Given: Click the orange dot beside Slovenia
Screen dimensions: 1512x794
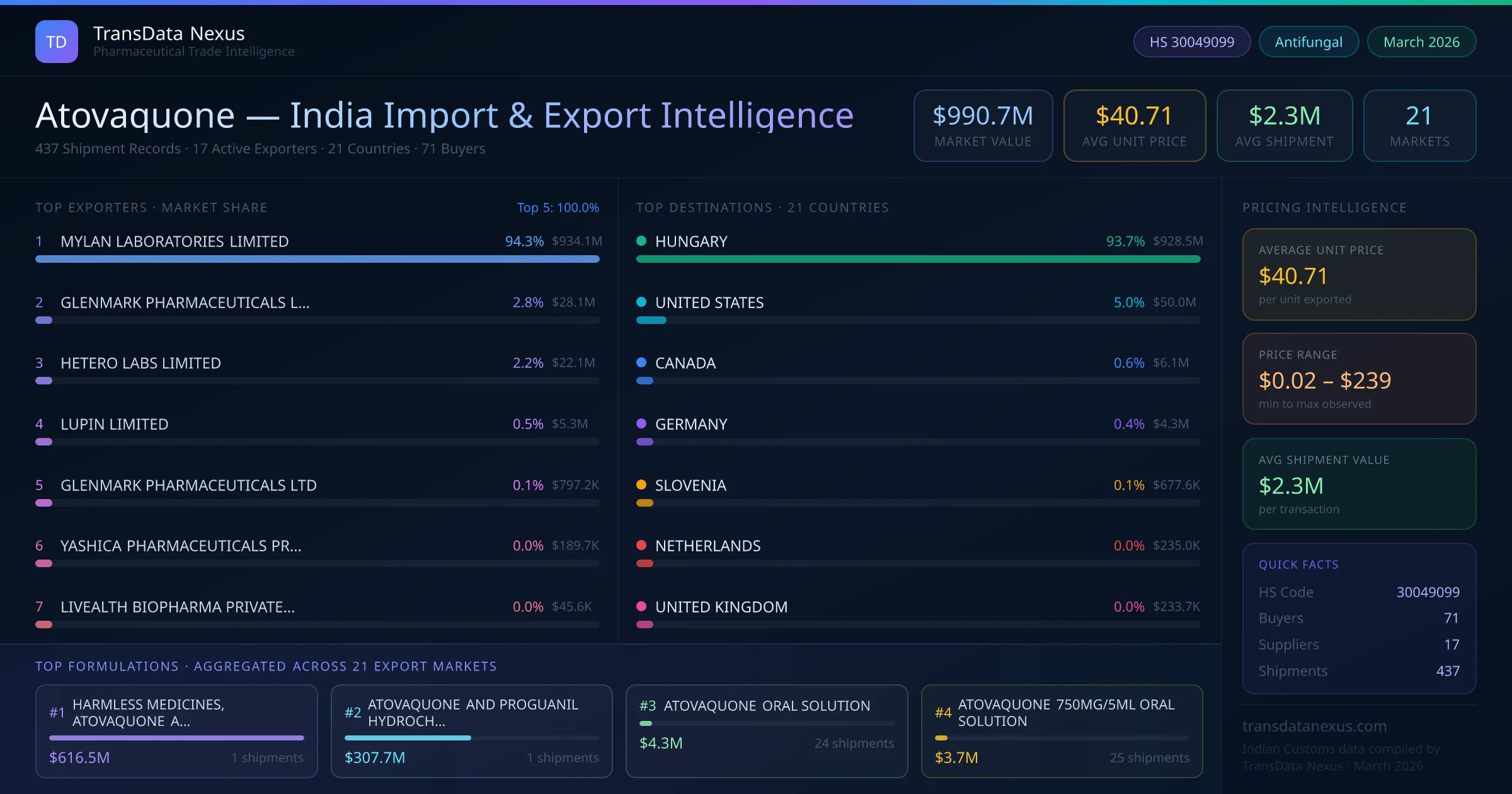Looking at the screenshot, I should [x=641, y=485].
